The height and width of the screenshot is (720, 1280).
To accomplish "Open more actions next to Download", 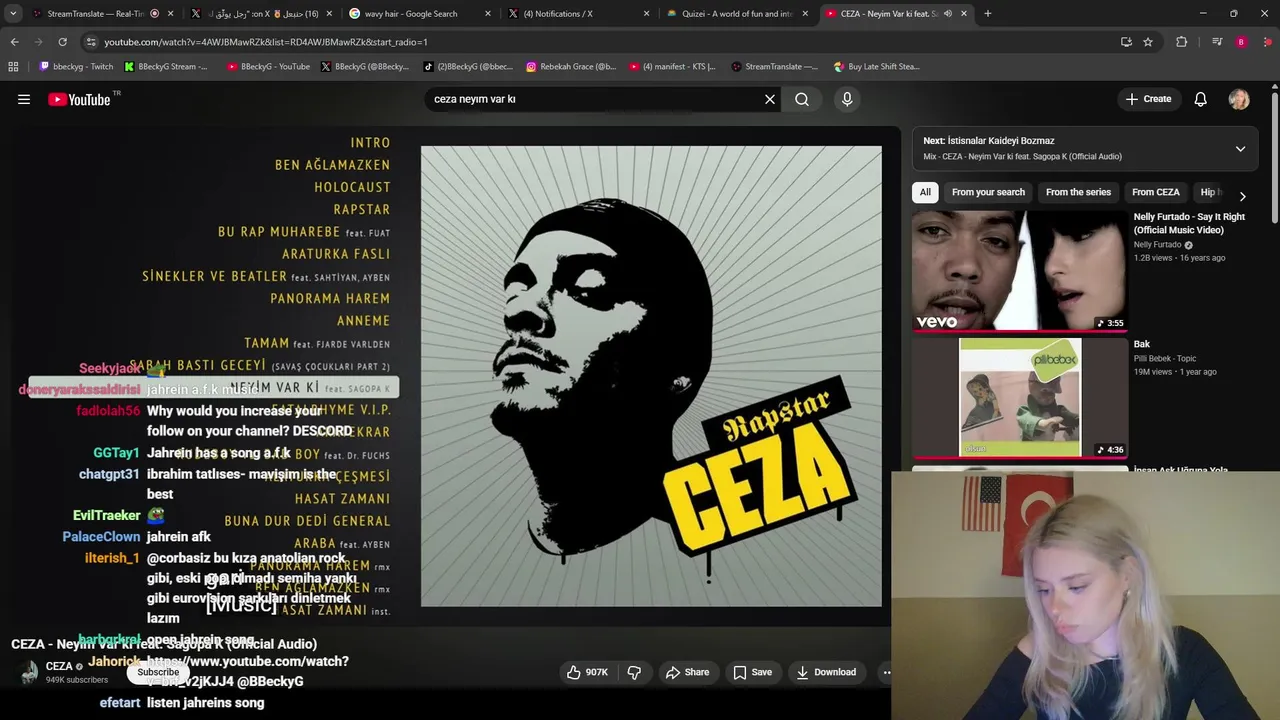I will [x=886, y=672].
